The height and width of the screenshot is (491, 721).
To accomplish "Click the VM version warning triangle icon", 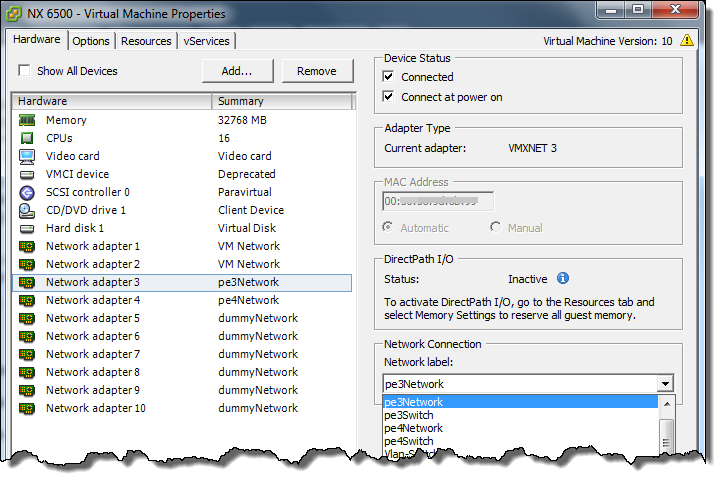I will [687, 40].
